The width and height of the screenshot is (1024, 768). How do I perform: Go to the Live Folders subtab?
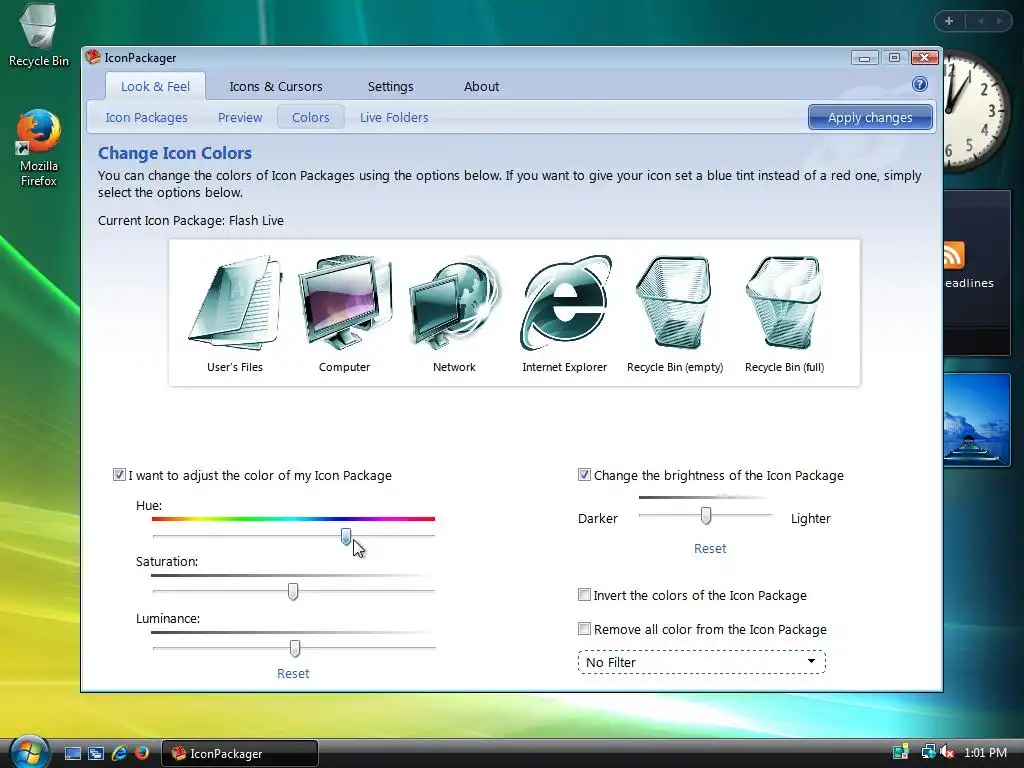(394, 118)
